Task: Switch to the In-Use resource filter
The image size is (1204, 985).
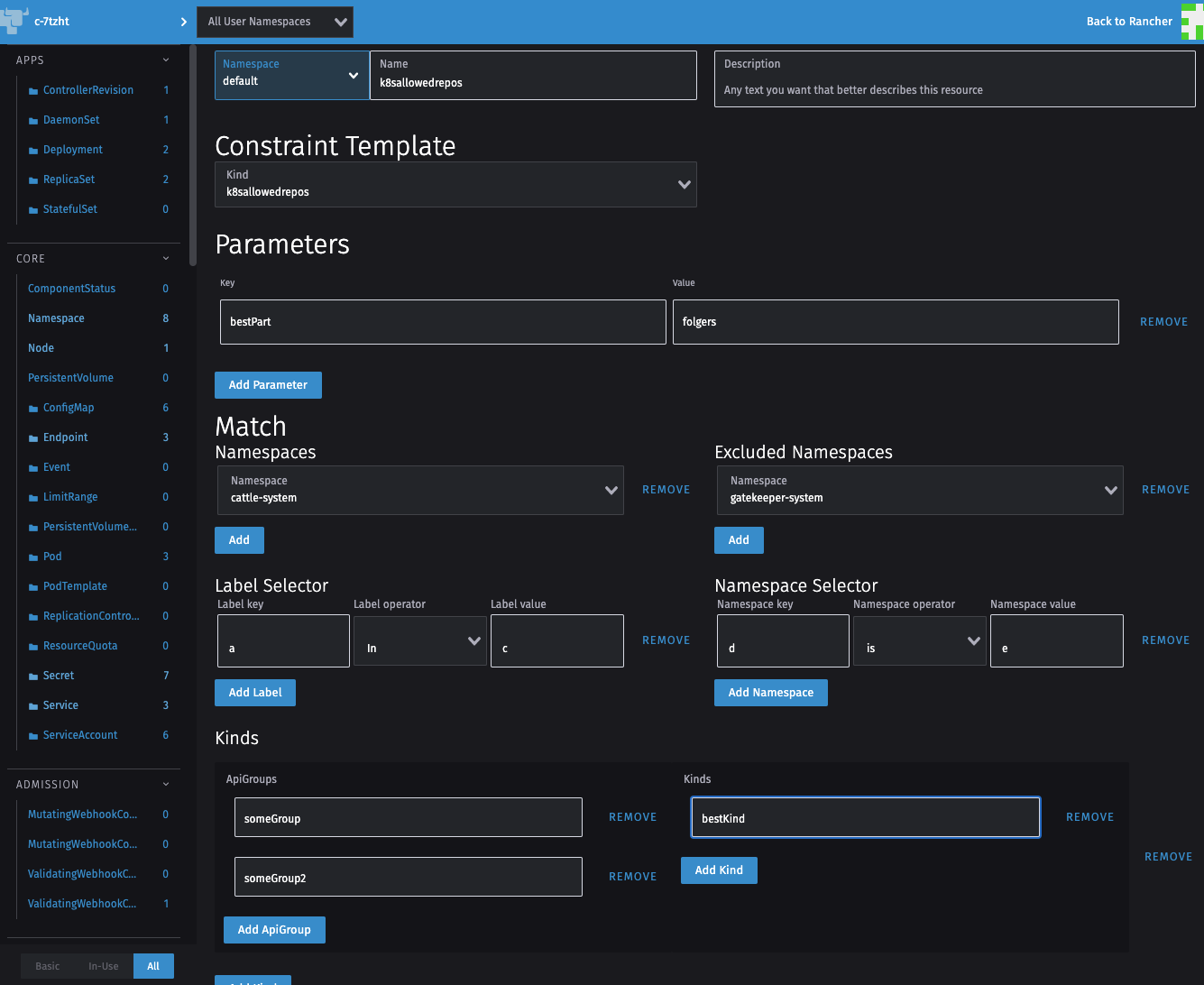Action: (x=103, y=965)
